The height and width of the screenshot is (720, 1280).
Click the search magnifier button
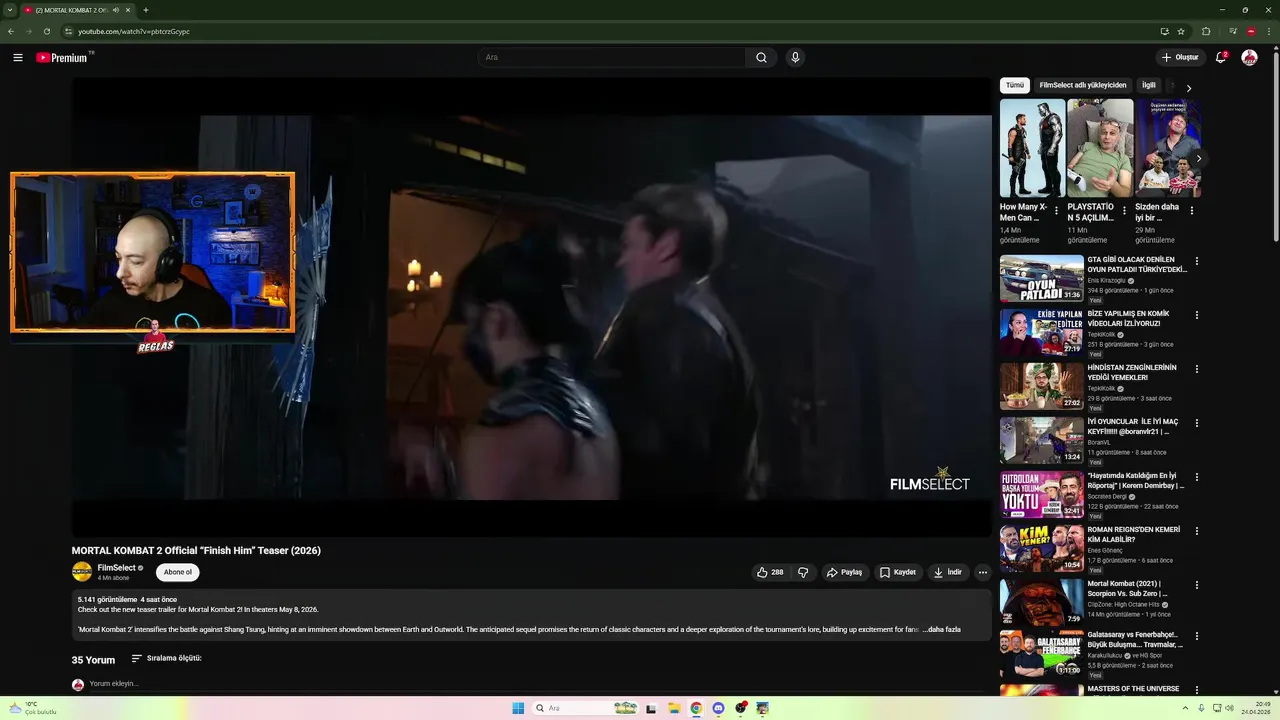[761, 58]
